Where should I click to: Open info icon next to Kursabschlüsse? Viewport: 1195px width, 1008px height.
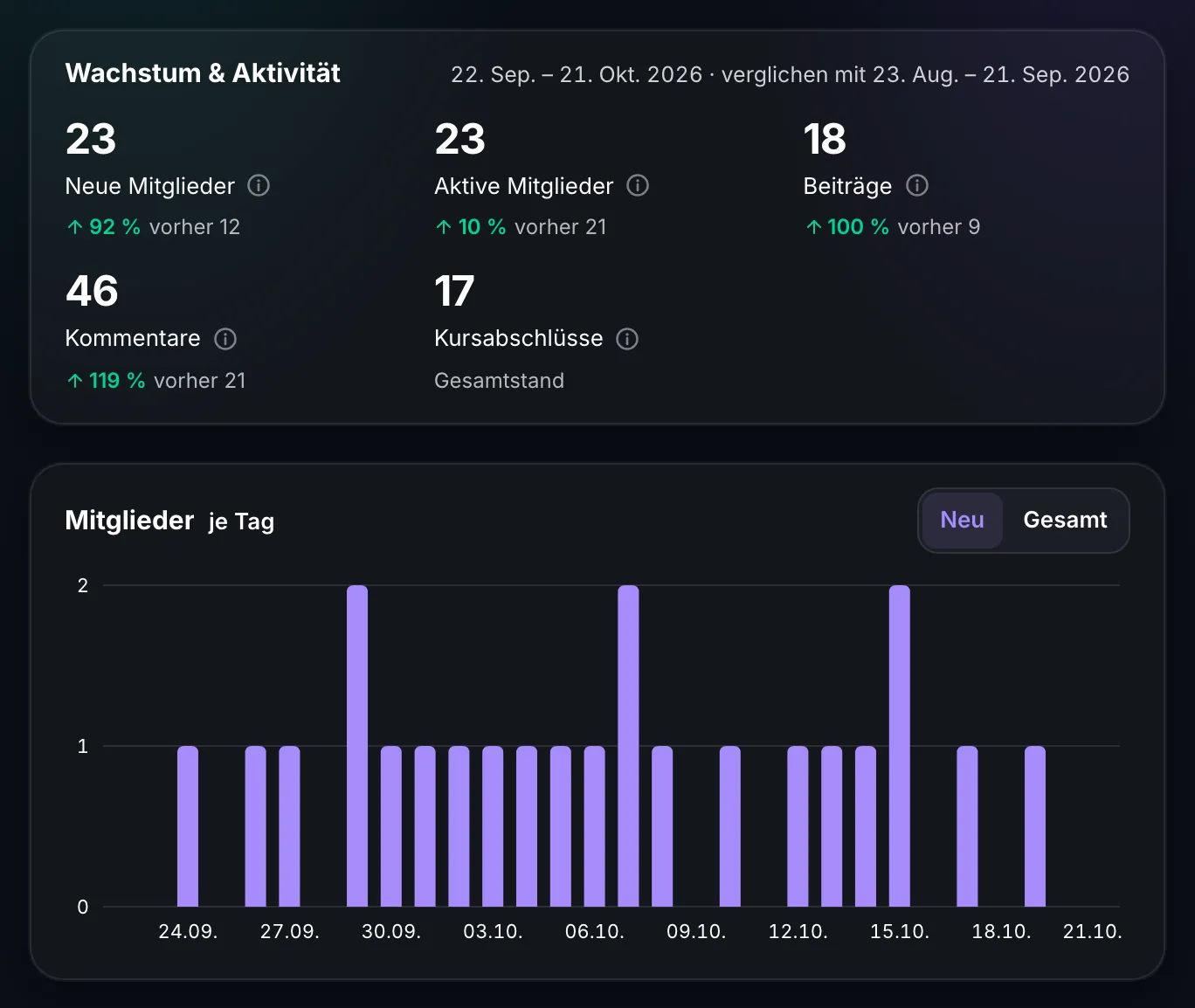click(627, 339)
